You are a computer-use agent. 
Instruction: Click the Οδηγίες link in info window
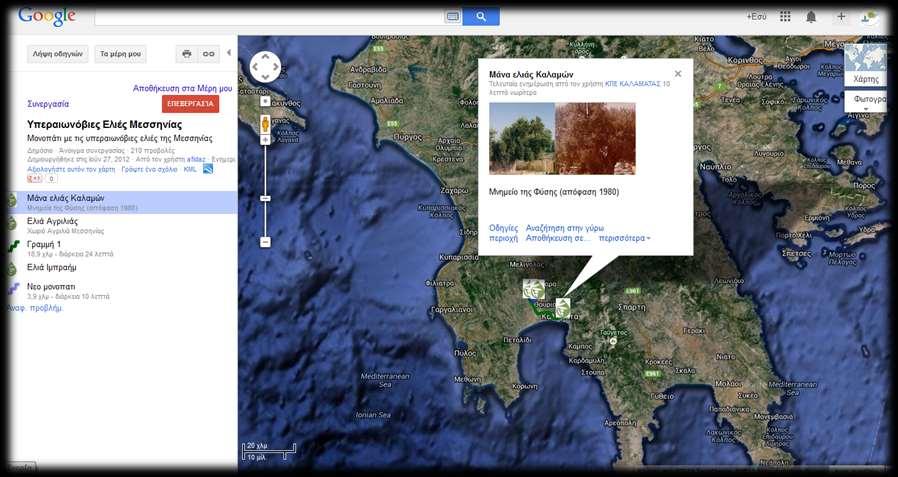click(503, 228)
